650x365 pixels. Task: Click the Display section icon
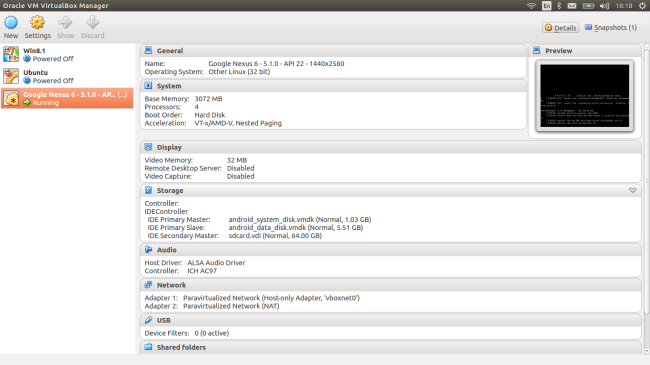(148, 147)
